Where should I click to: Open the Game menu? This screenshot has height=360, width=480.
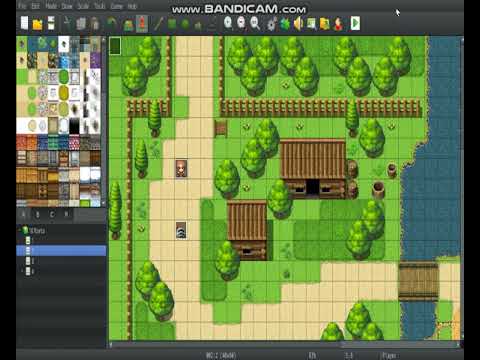point(116,6)
